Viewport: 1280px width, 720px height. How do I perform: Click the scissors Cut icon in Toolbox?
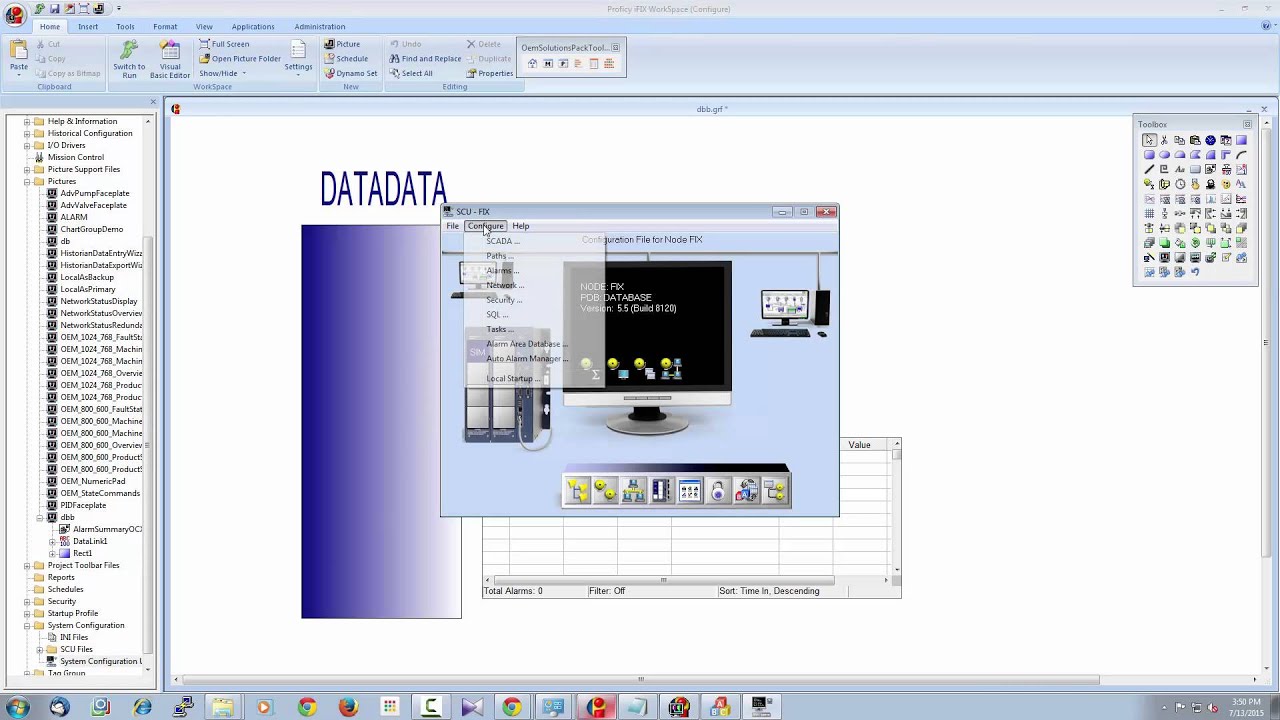click(1164, 140)
